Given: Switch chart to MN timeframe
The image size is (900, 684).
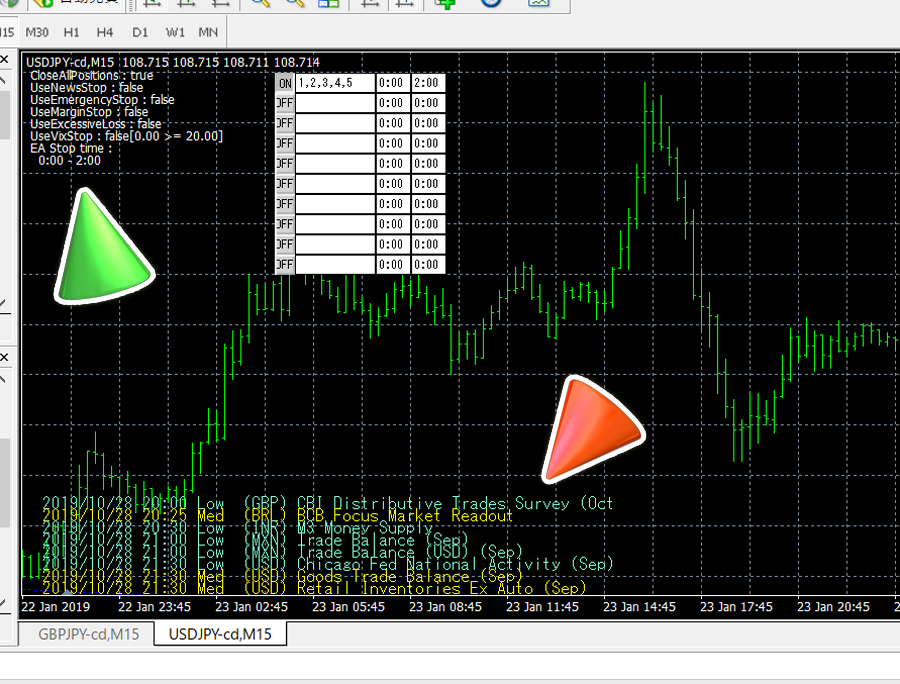Looking at the screenshot, I should pyautogui.click(x=208, y=32).
